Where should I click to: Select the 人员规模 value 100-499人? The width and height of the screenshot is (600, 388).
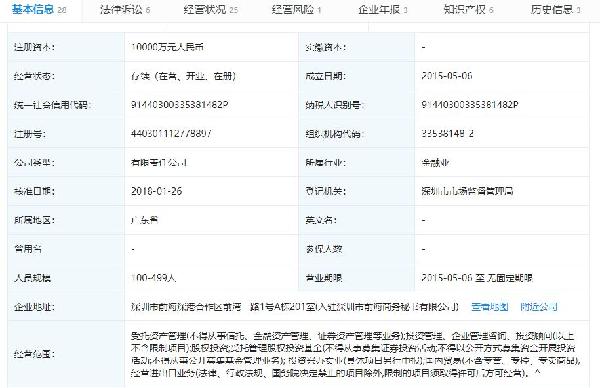tap(153, 278)
